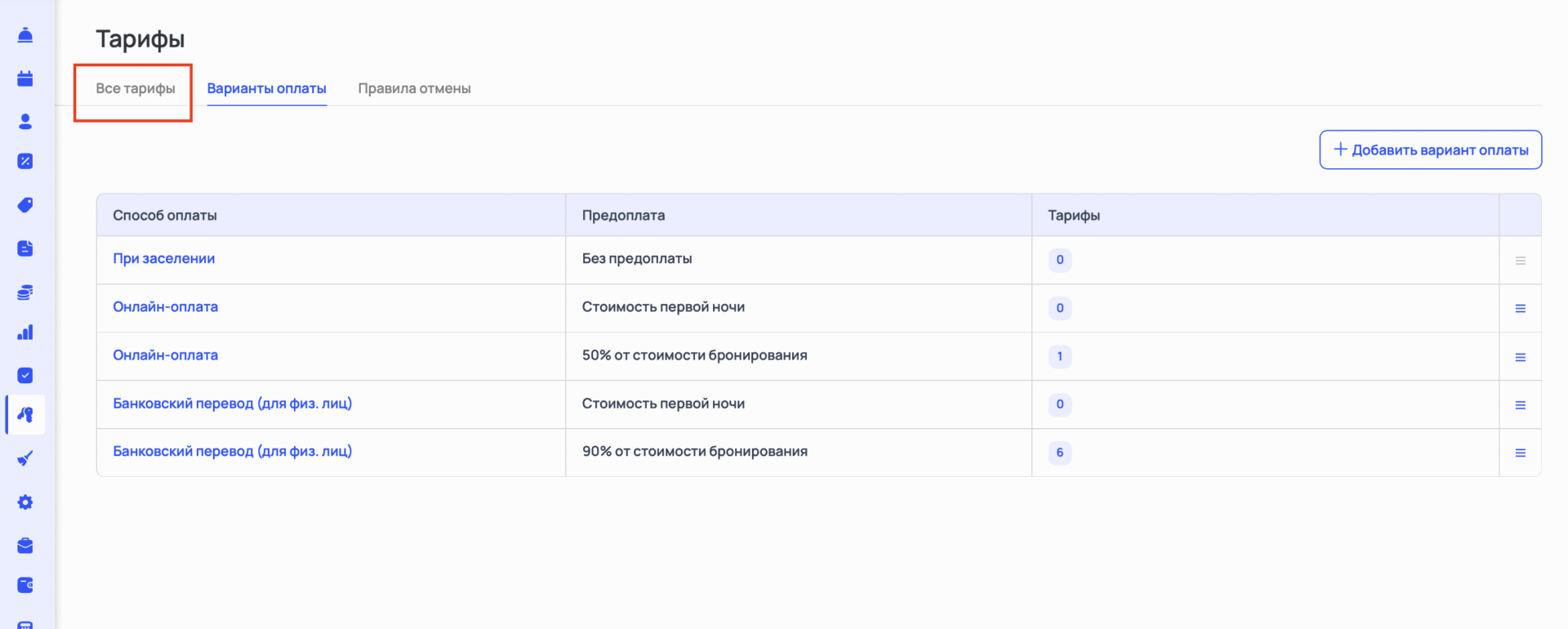Click the wallet icon in sidebar
The image size is (1568, 629).
(25, 585)
